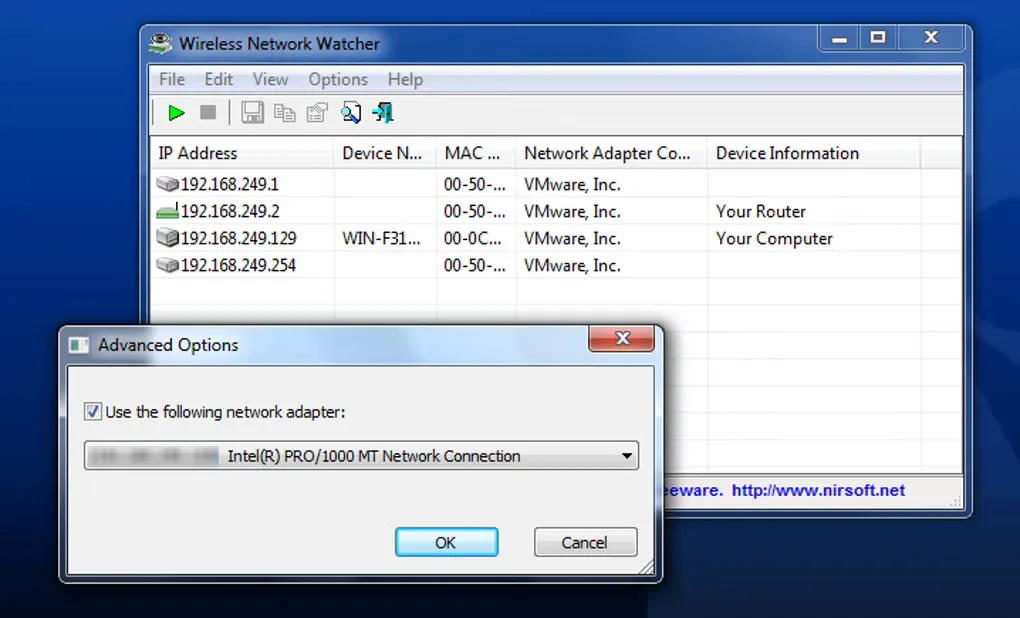
Task: Maximize the Wireless Network Watcher window
Action: 878,39
